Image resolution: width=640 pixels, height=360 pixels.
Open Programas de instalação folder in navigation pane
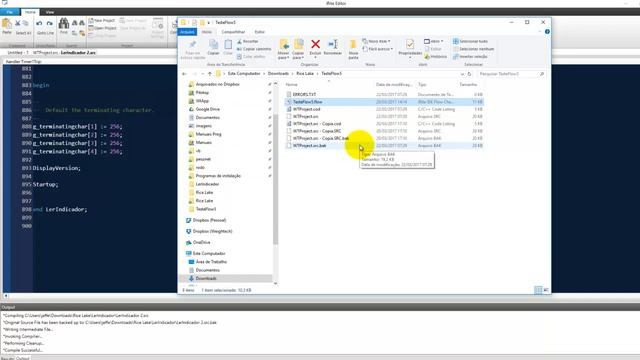pyautogui.click(x=218, y=176)
